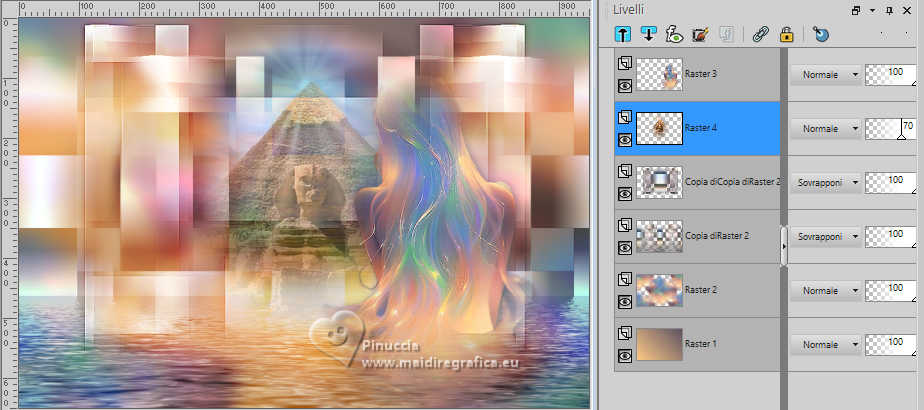
Task: Click the float panel icon in Livelli header
Action: click(856, 10)
